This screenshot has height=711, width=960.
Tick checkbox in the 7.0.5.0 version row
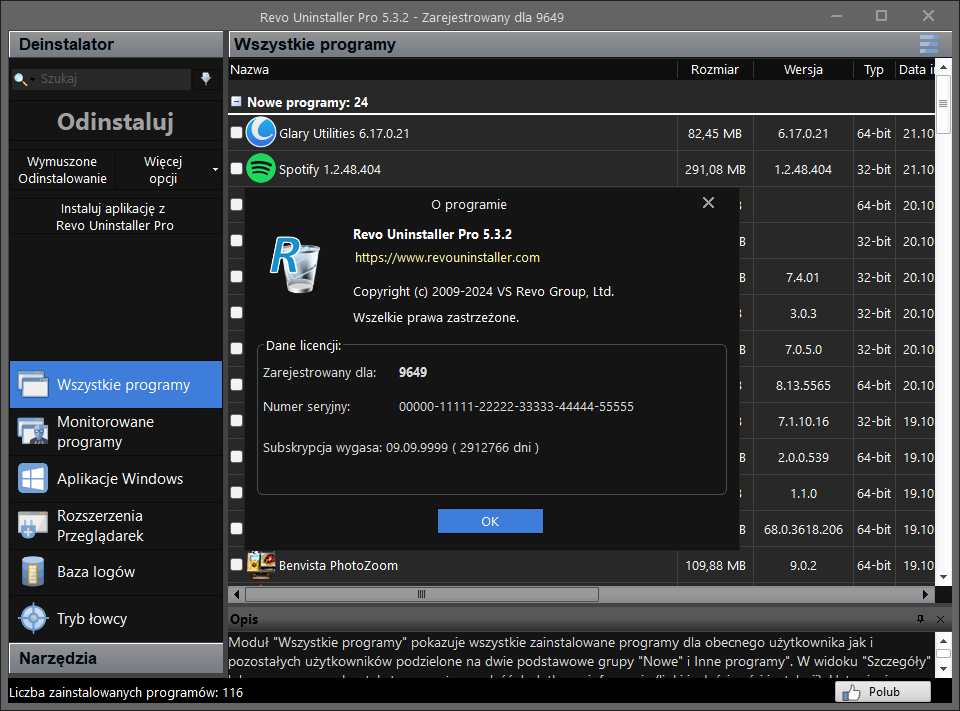(236, 348)
